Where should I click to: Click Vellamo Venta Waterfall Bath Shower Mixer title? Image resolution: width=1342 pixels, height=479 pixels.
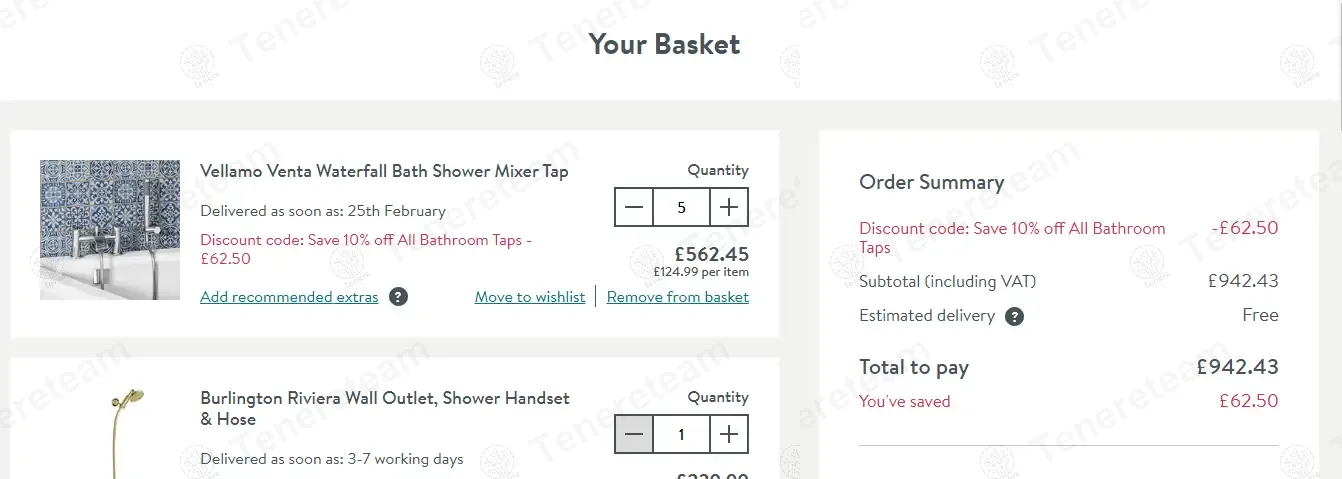coord(384,171)
